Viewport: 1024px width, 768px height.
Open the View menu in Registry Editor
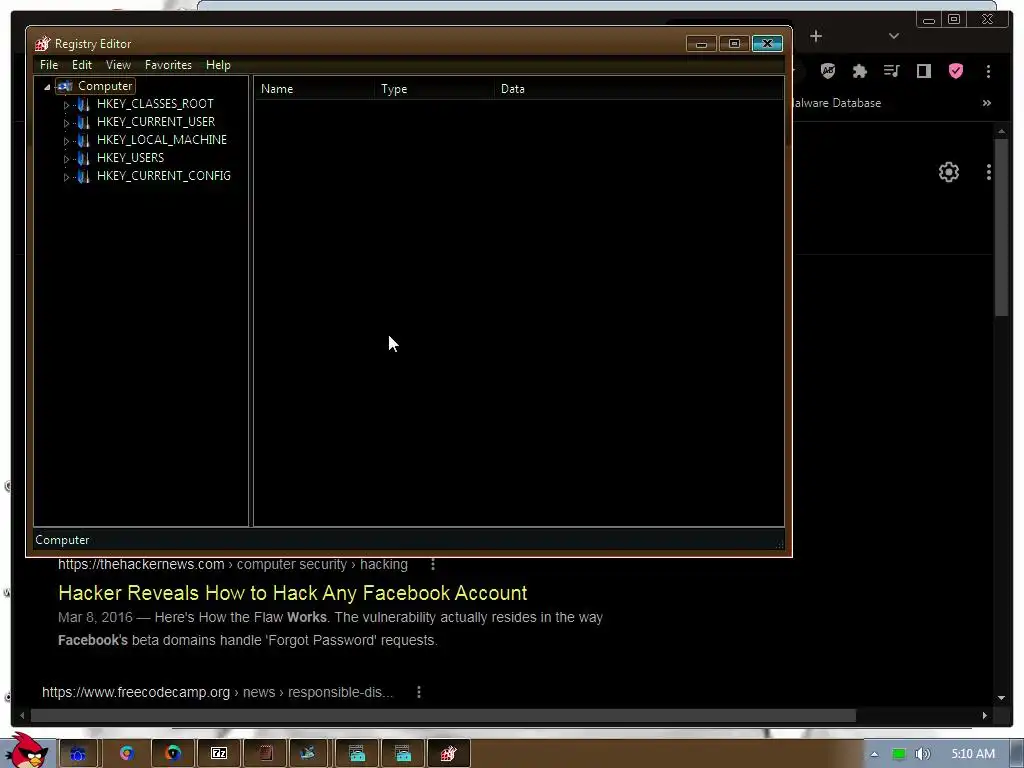click(x=118, y=65)
